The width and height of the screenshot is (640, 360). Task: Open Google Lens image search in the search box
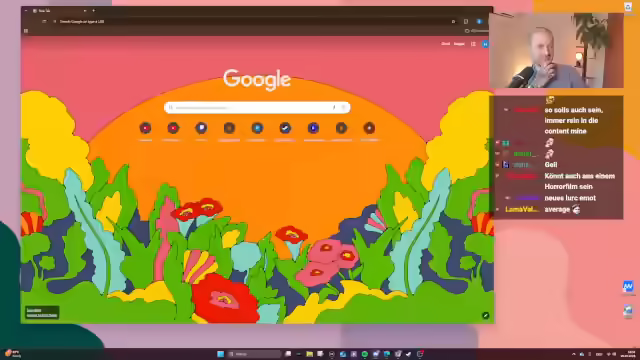click(343, 107)
